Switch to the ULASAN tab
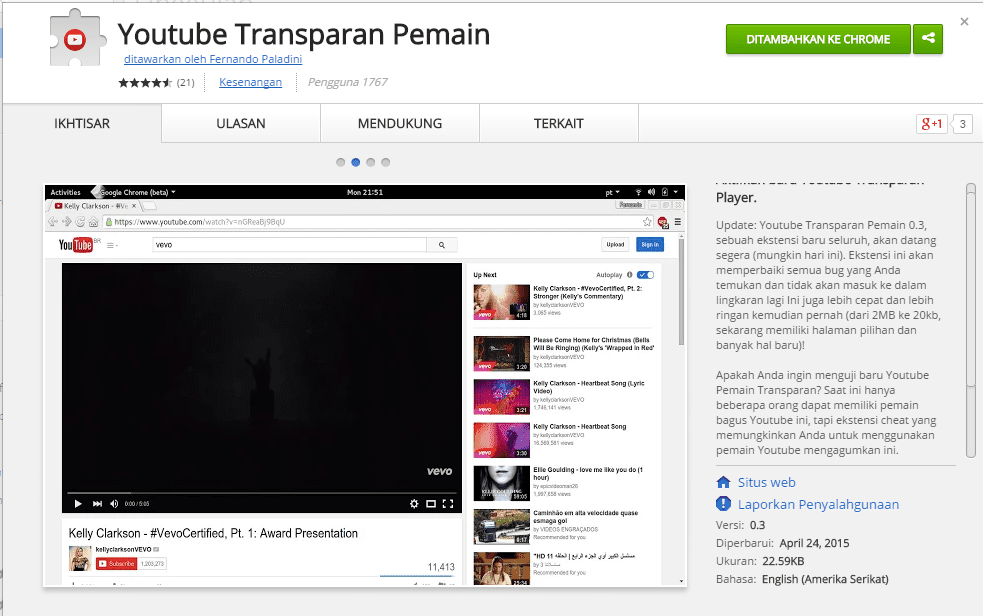This screenshot has width=983, height=616. (240, 122)
